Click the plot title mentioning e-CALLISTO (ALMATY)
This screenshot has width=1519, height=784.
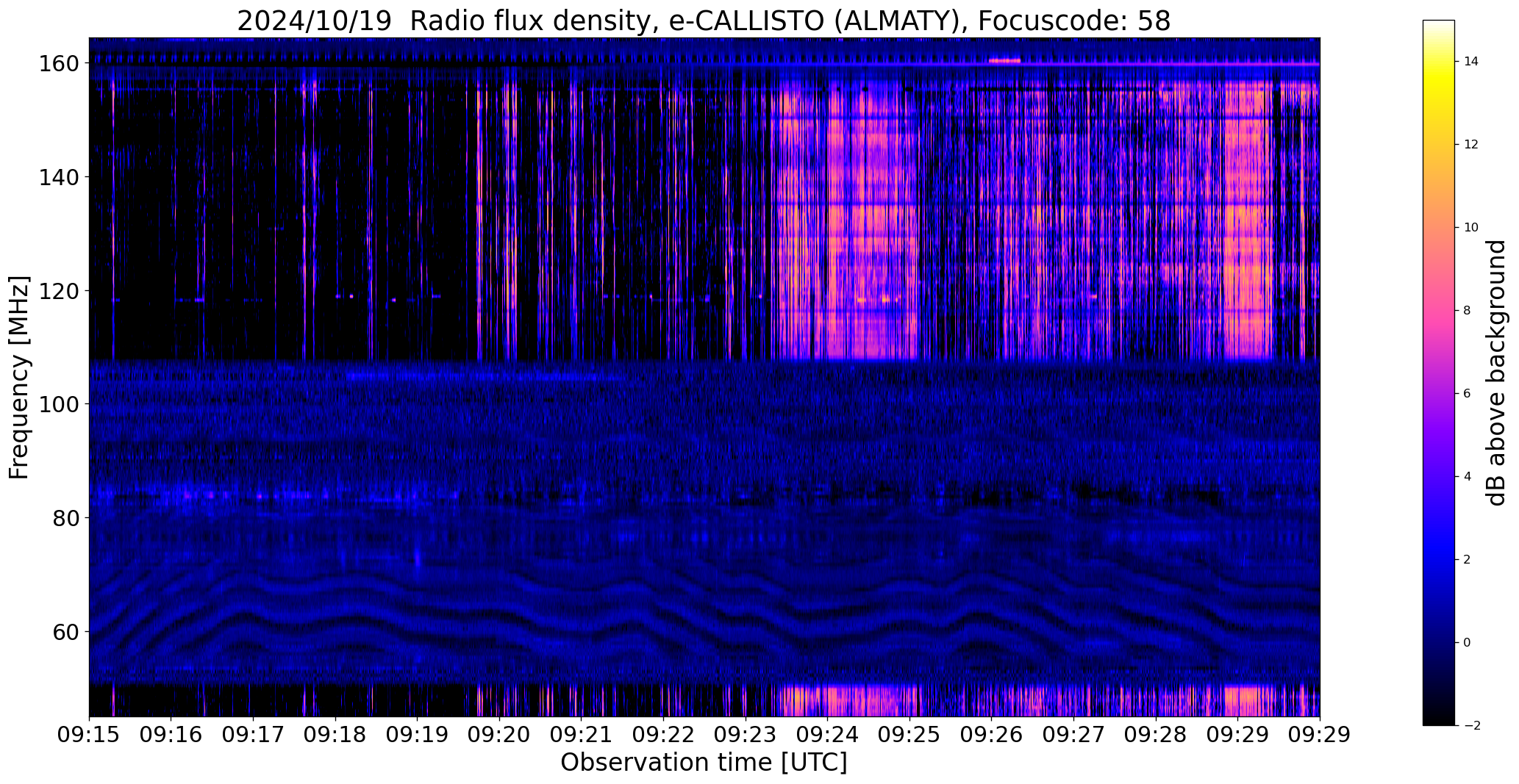(704, 21)
